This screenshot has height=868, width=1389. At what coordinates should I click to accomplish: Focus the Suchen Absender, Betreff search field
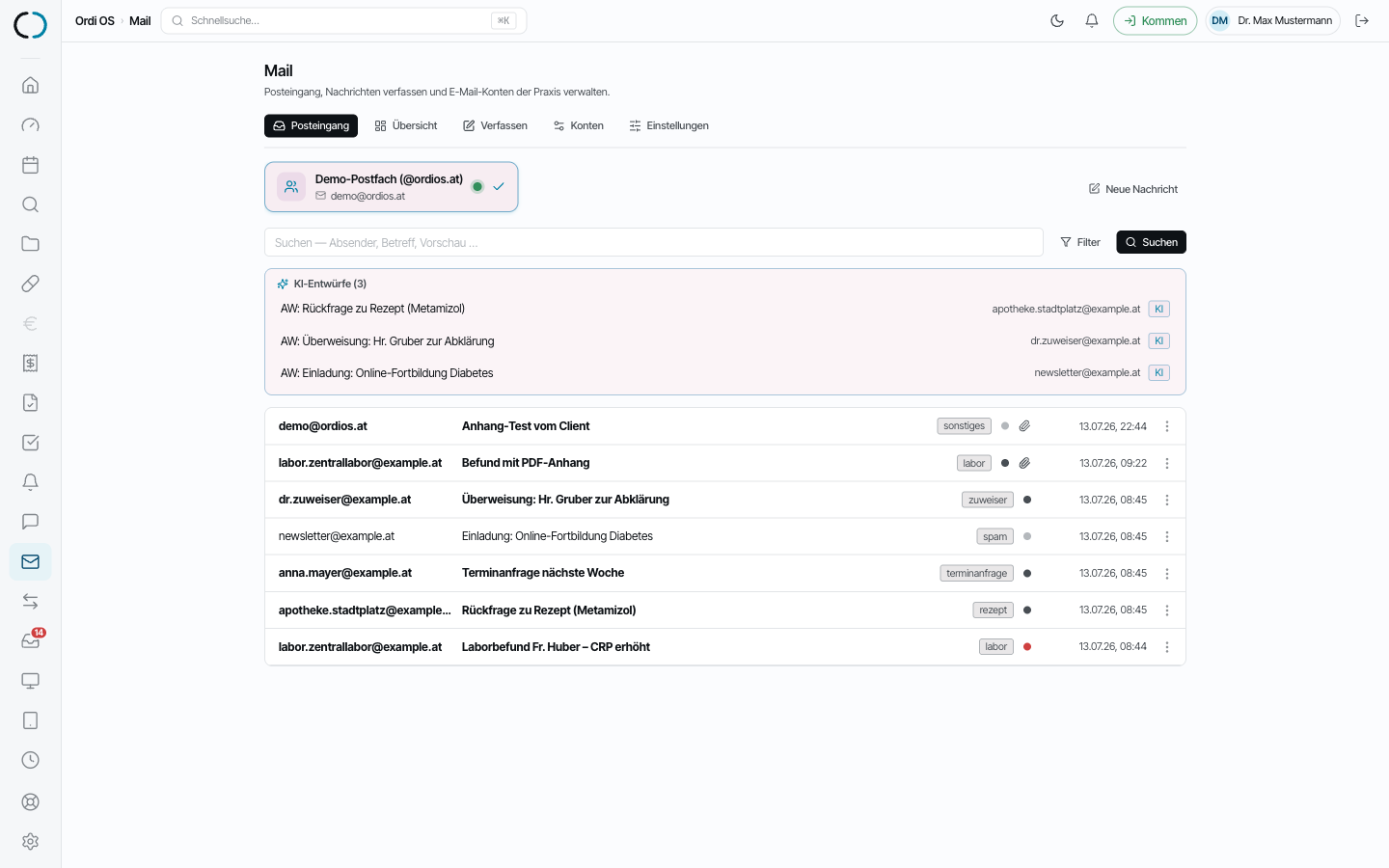[654, 242]
